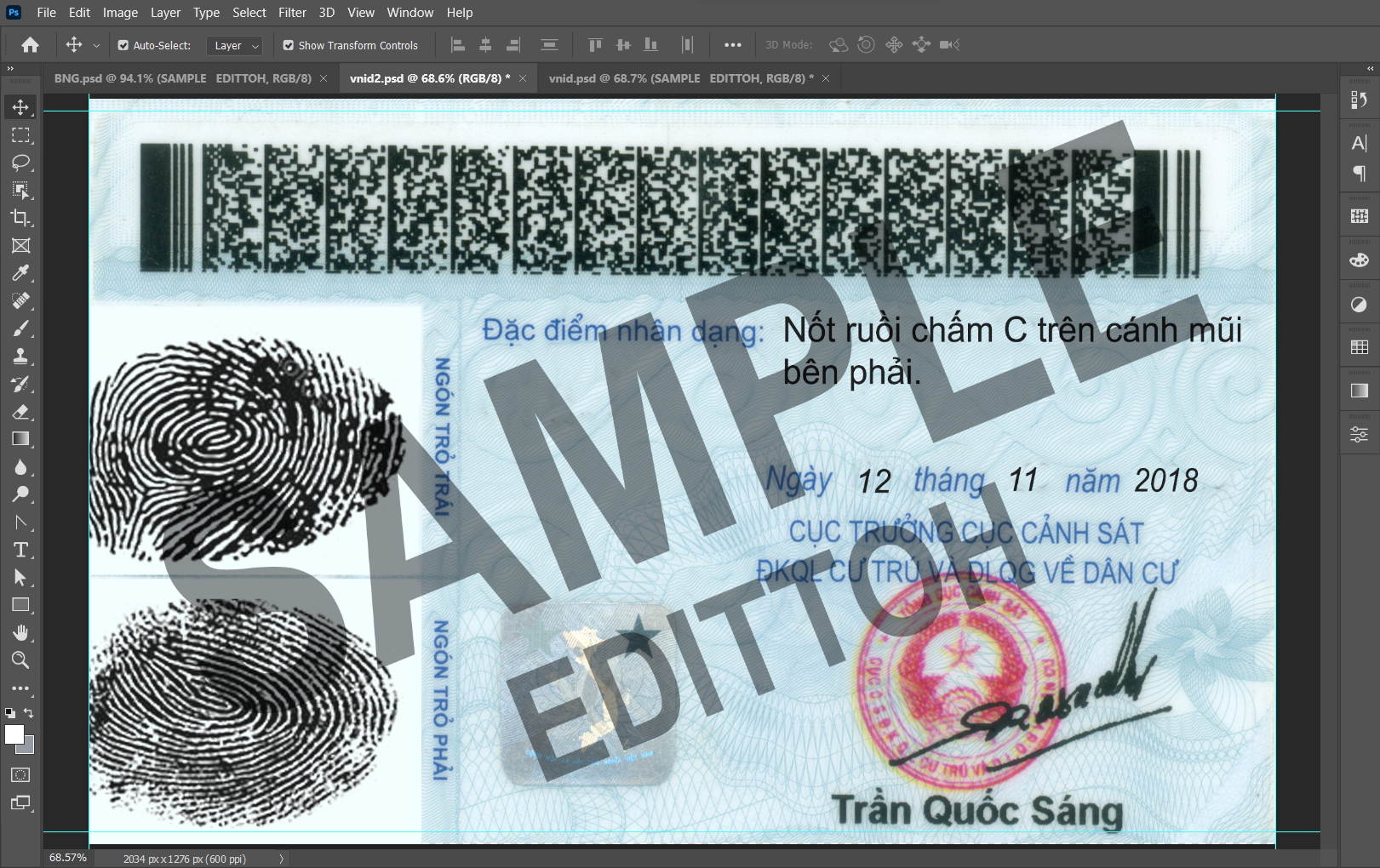
Task: Distribute horizontally button
Action: (x=688, y=45)
